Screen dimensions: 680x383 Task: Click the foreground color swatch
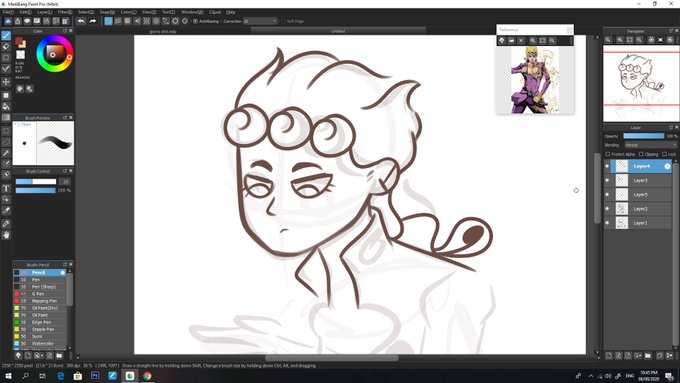(19, 41)
